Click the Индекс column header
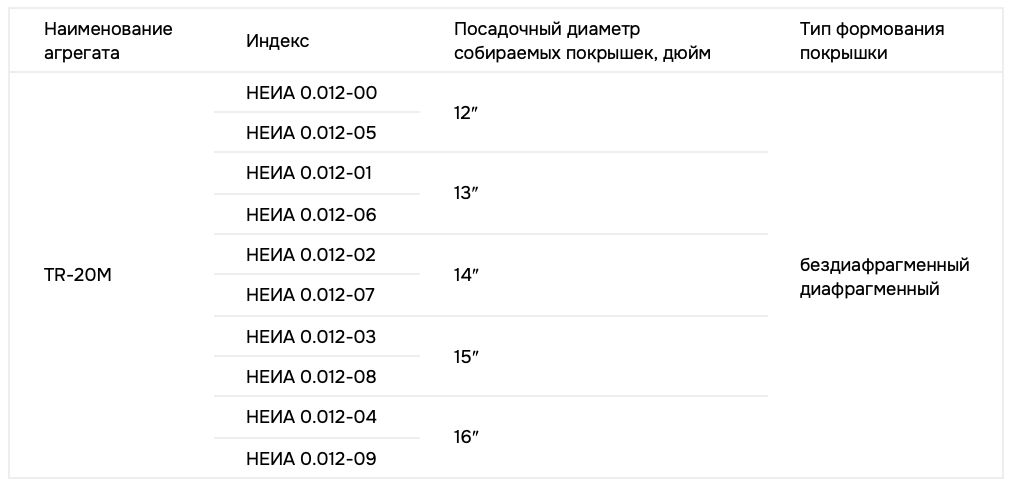Image resolution: width=1022 pixels, height=490 pixels. point(277,41)
